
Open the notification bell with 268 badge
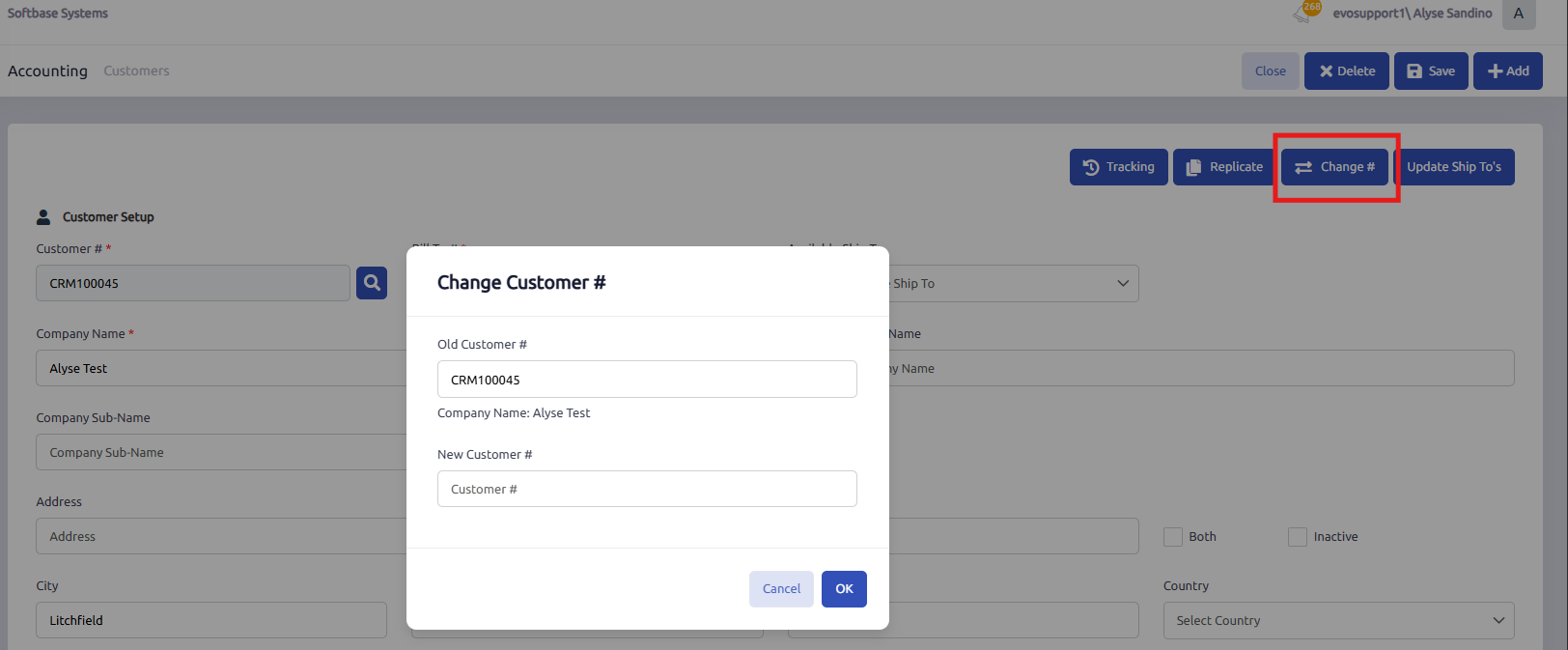[1305, 13]
